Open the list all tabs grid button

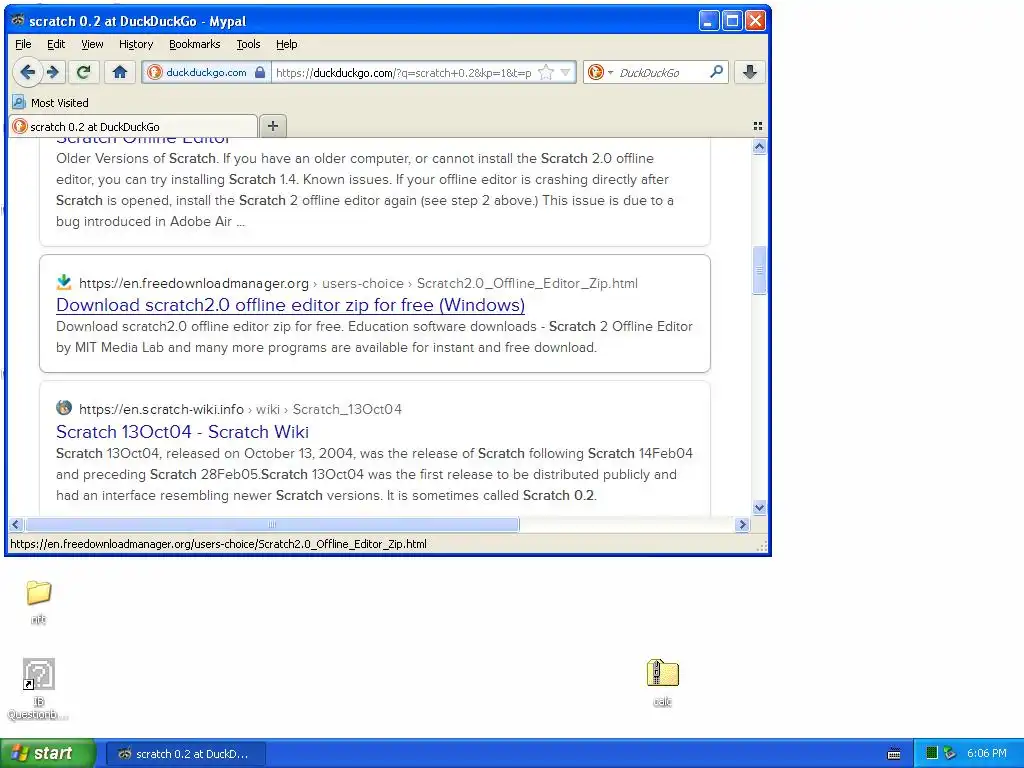click(758, 126)
